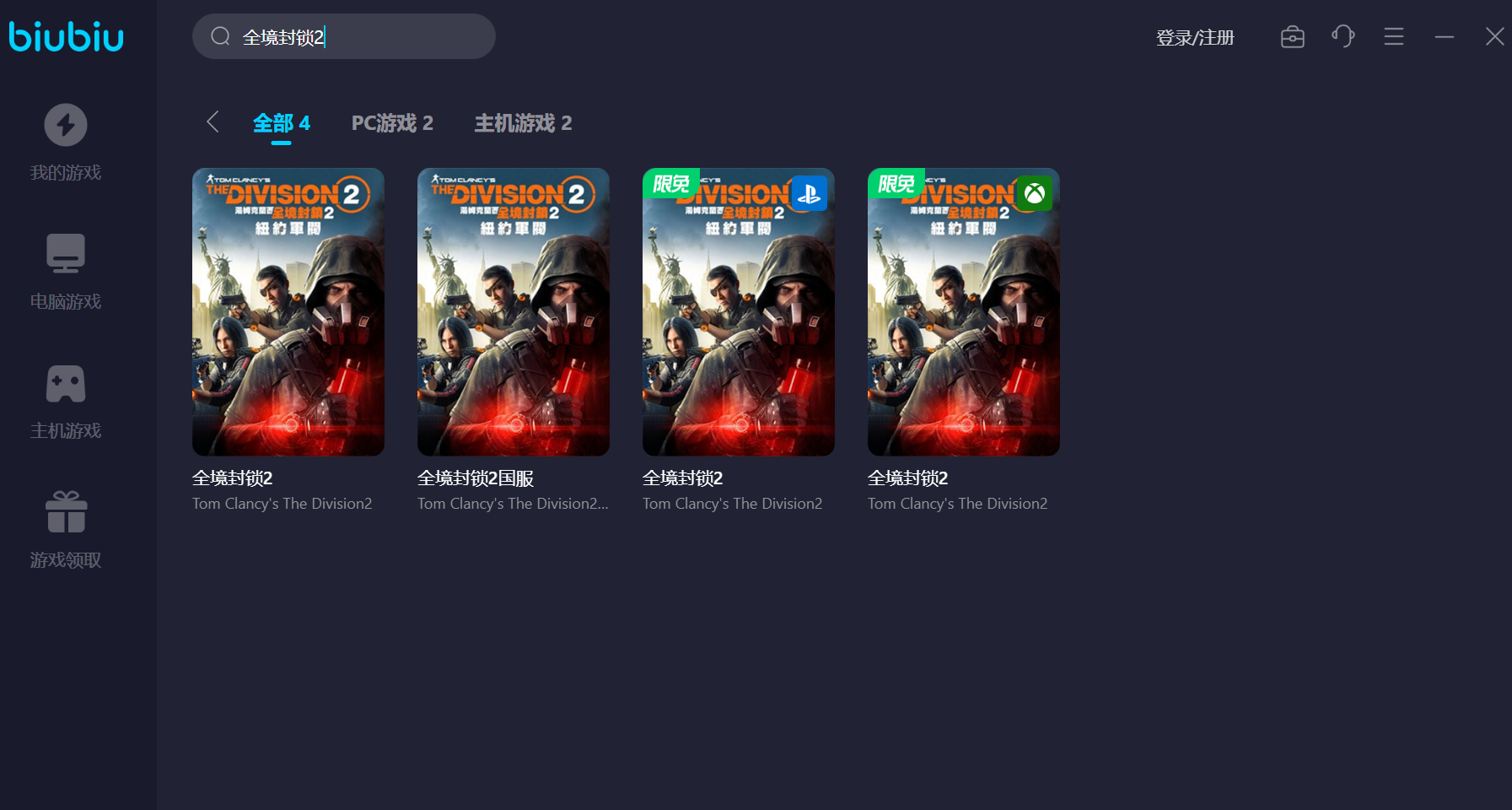Go back using the left chevron
The width and height of the screenshot is (1512, 810).
[213, 122]
